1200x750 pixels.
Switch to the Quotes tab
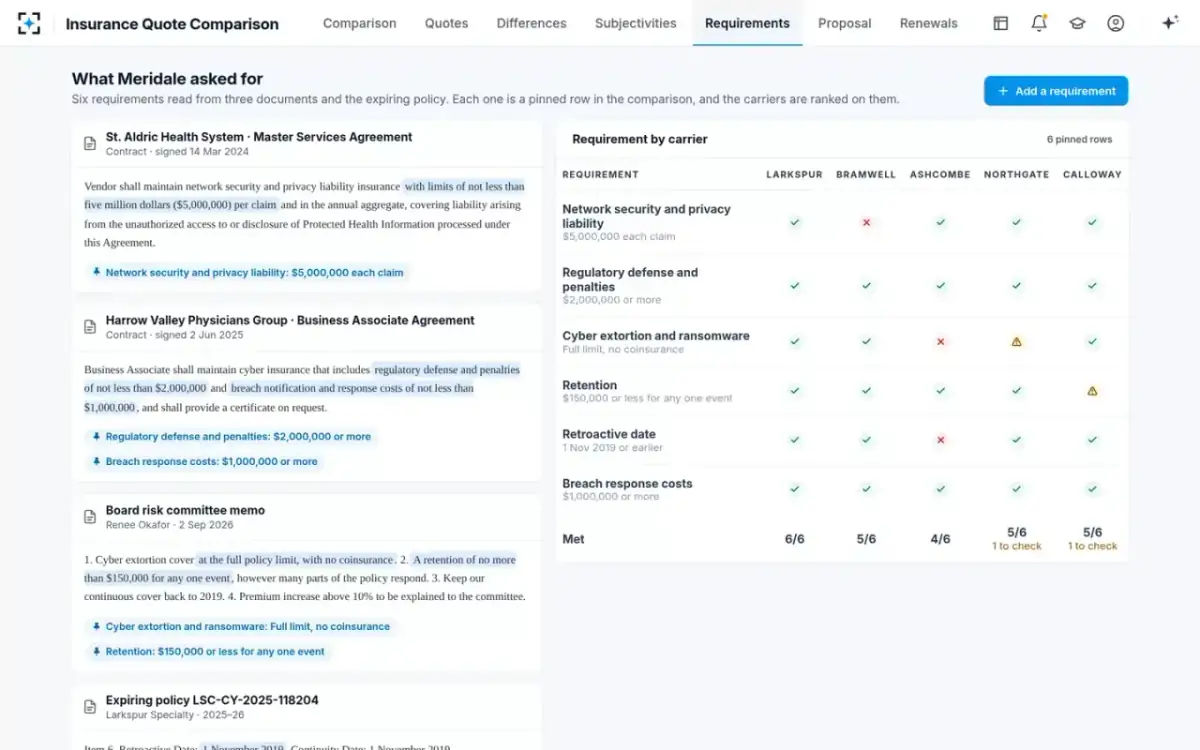pos(446,23)
